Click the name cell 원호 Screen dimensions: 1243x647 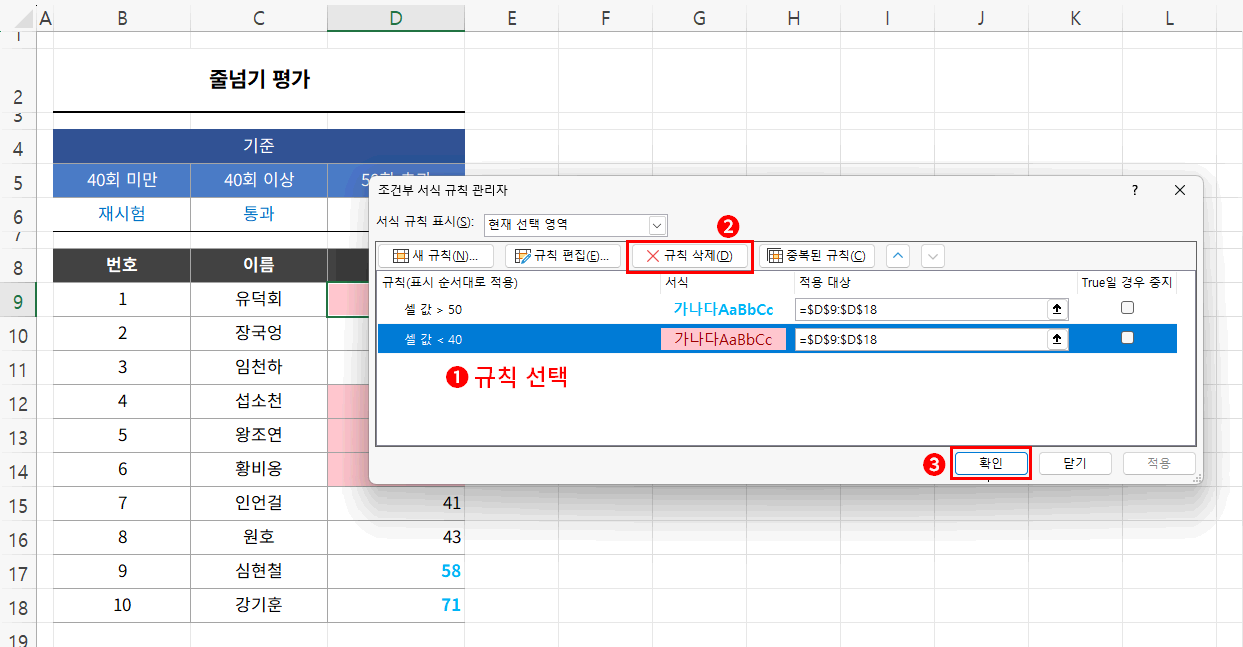(259, 538)
